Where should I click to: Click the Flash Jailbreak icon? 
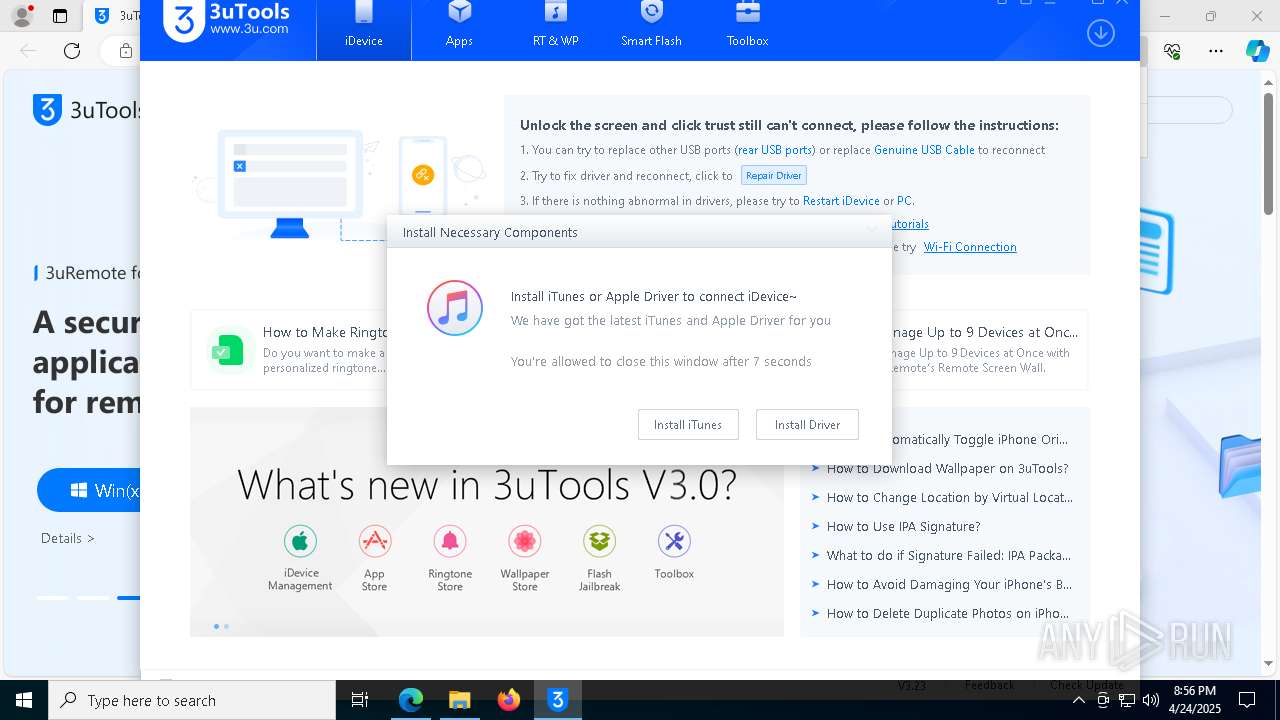599,542
